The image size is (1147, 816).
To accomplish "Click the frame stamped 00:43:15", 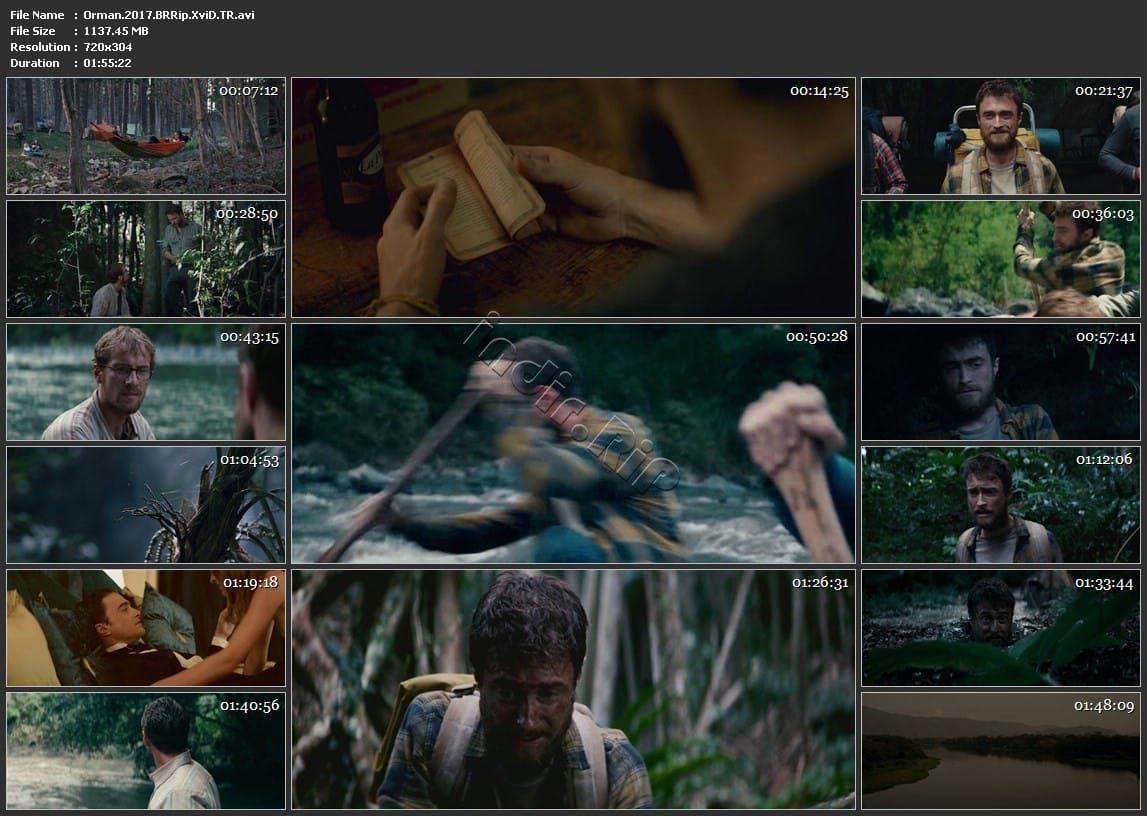I will 146,382.
